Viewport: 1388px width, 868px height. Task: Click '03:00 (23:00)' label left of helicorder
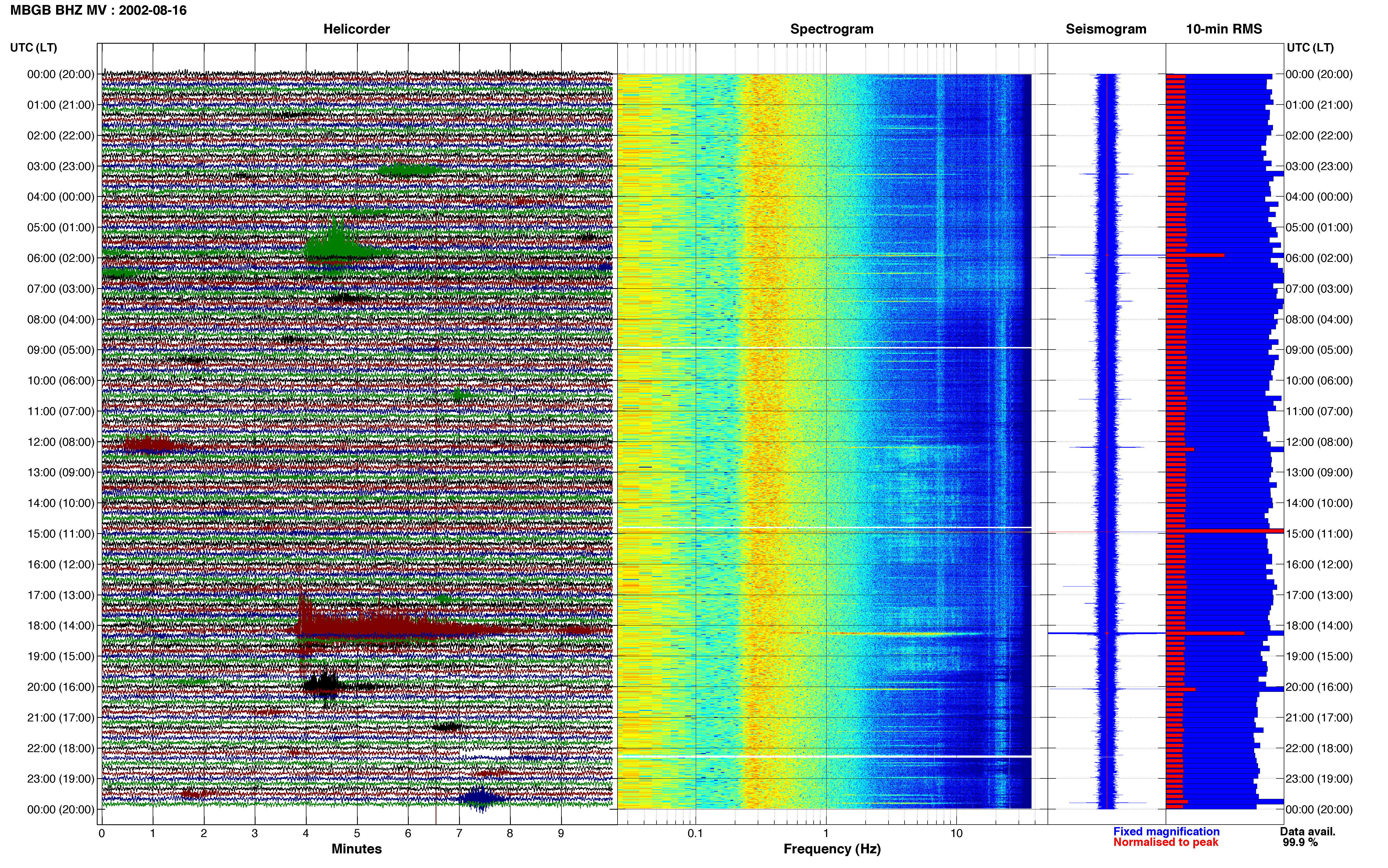[61, 166]
